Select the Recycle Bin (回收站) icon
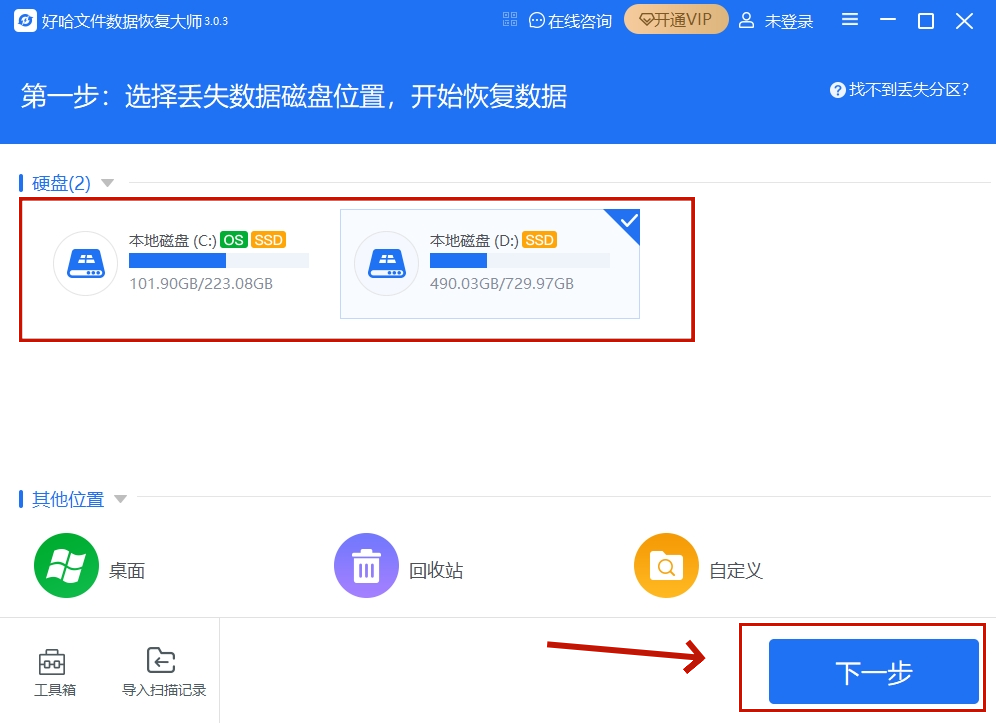Image resolution: width=996 pixels, height=723 pixels. [x=366, y=565]
